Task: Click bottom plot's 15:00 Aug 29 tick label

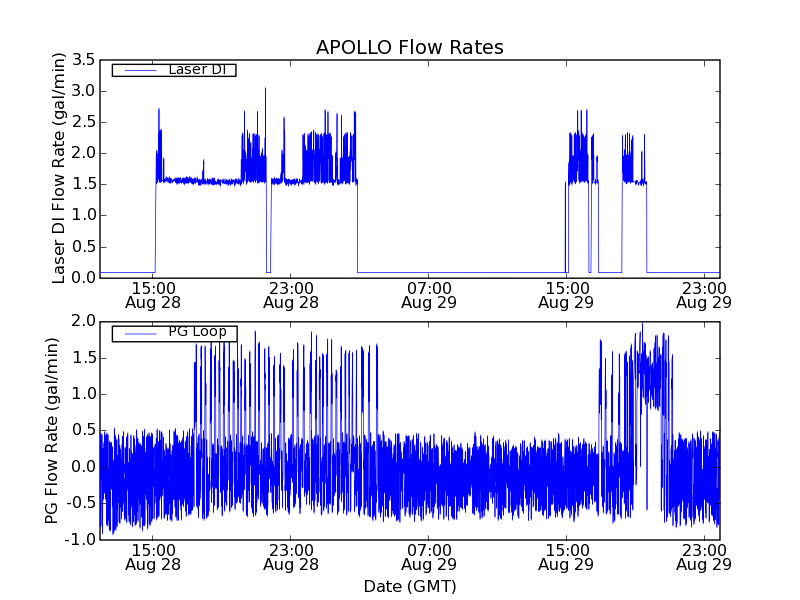Action: point(566,556)
